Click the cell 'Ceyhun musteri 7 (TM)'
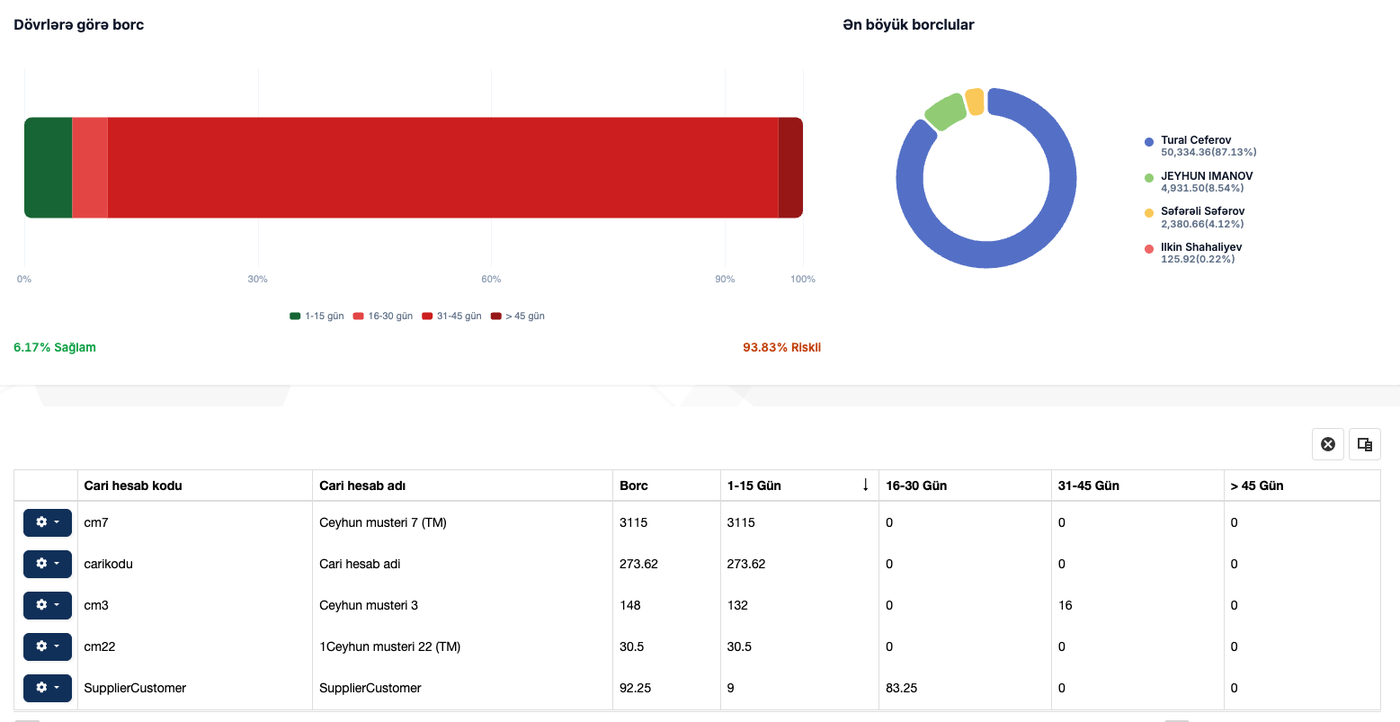 tap(383, 522)
